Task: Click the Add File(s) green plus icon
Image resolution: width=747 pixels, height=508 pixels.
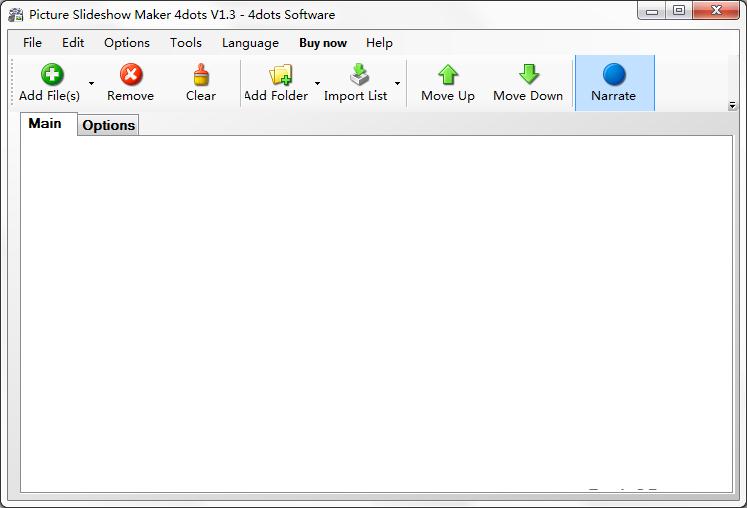Action: (x=52, y=74)
